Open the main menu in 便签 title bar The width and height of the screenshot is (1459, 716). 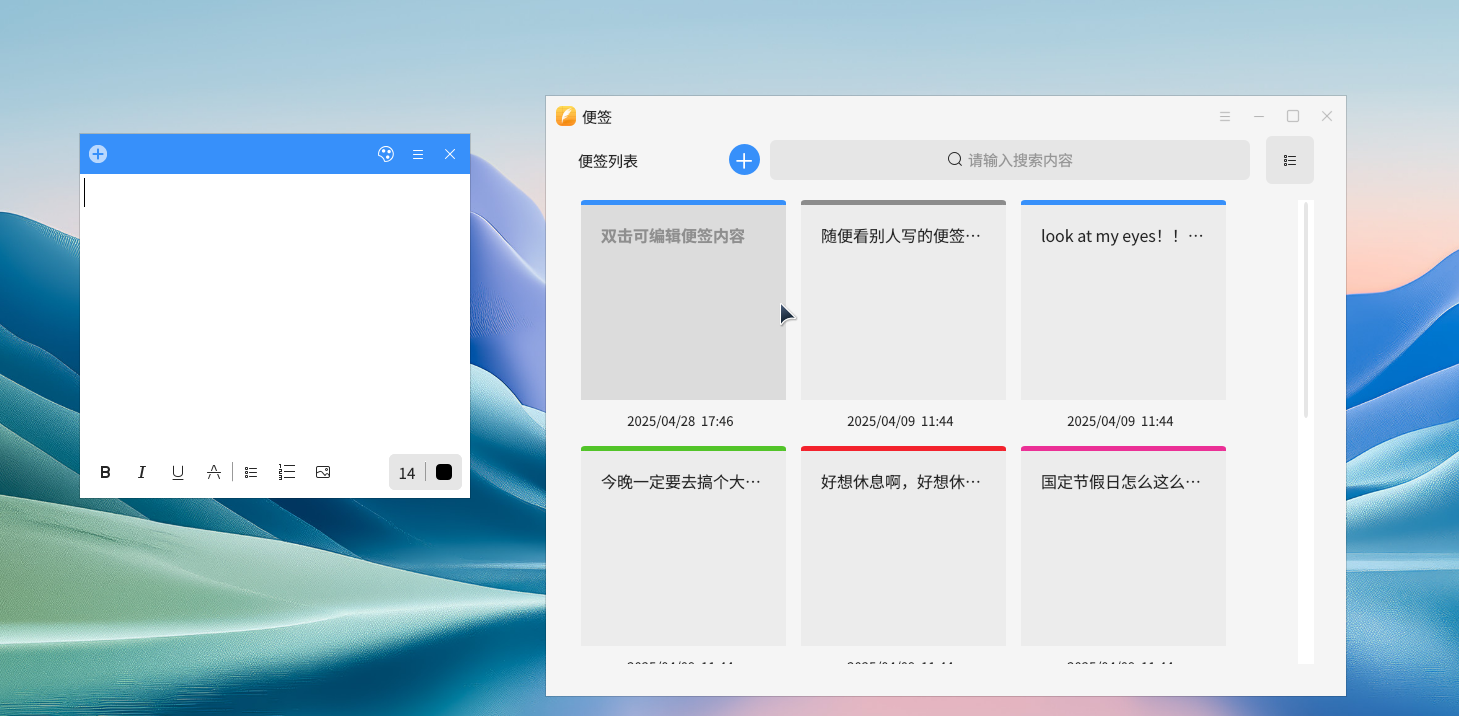[1225, 116]
